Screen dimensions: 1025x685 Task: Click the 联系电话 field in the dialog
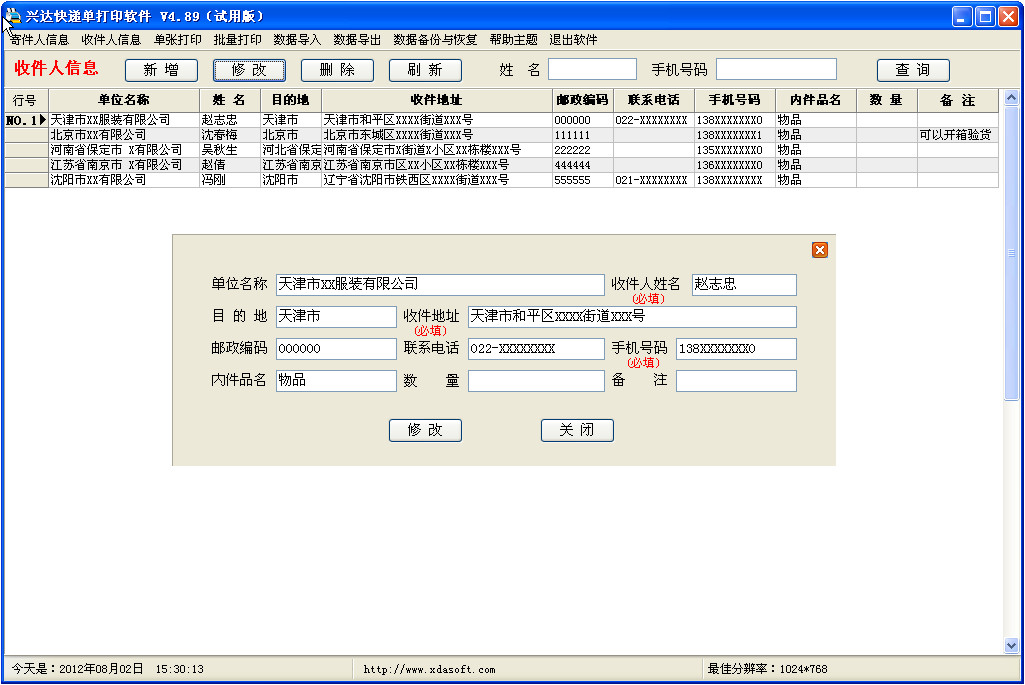pos(536,348)
